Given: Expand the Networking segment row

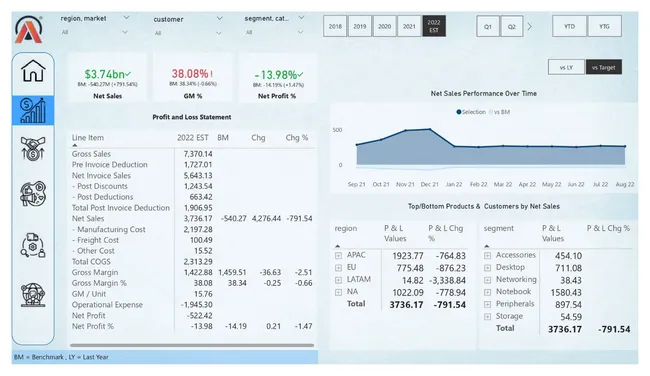Looking at the screenshot, I should (488, 280).
